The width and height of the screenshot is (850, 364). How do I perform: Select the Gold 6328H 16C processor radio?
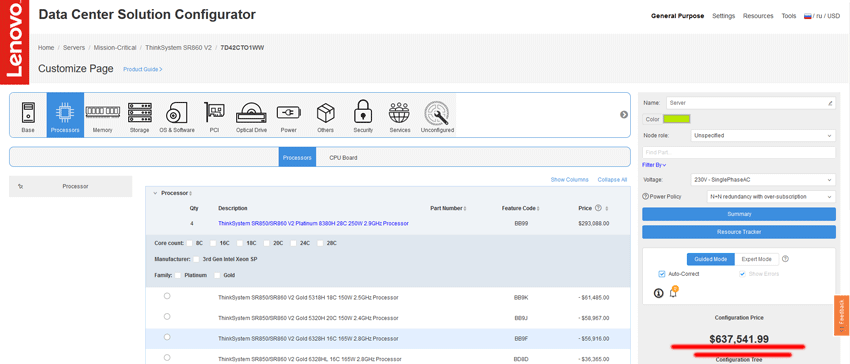167,337
